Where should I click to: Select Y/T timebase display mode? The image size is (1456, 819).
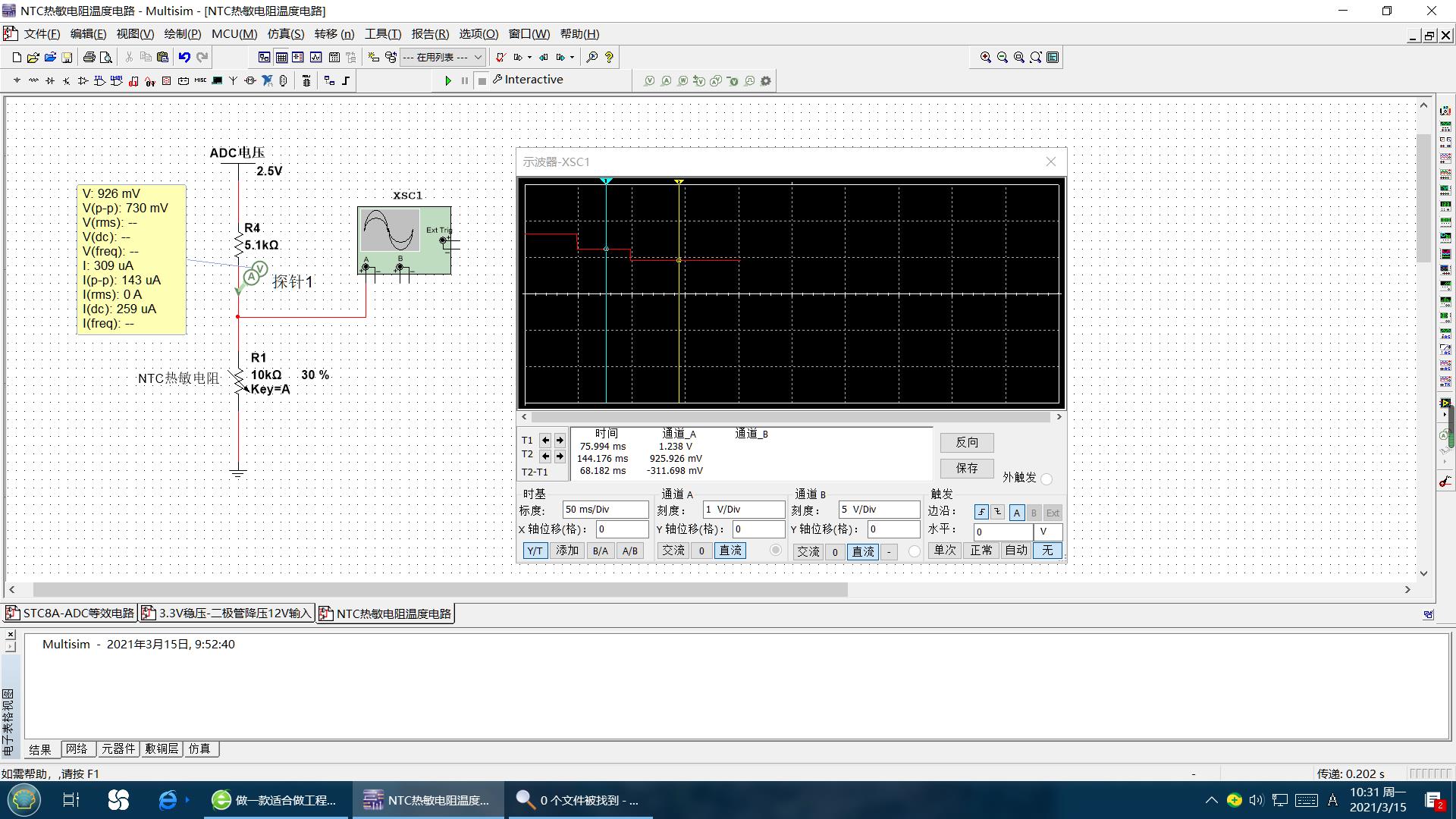[x=535, y=551]
